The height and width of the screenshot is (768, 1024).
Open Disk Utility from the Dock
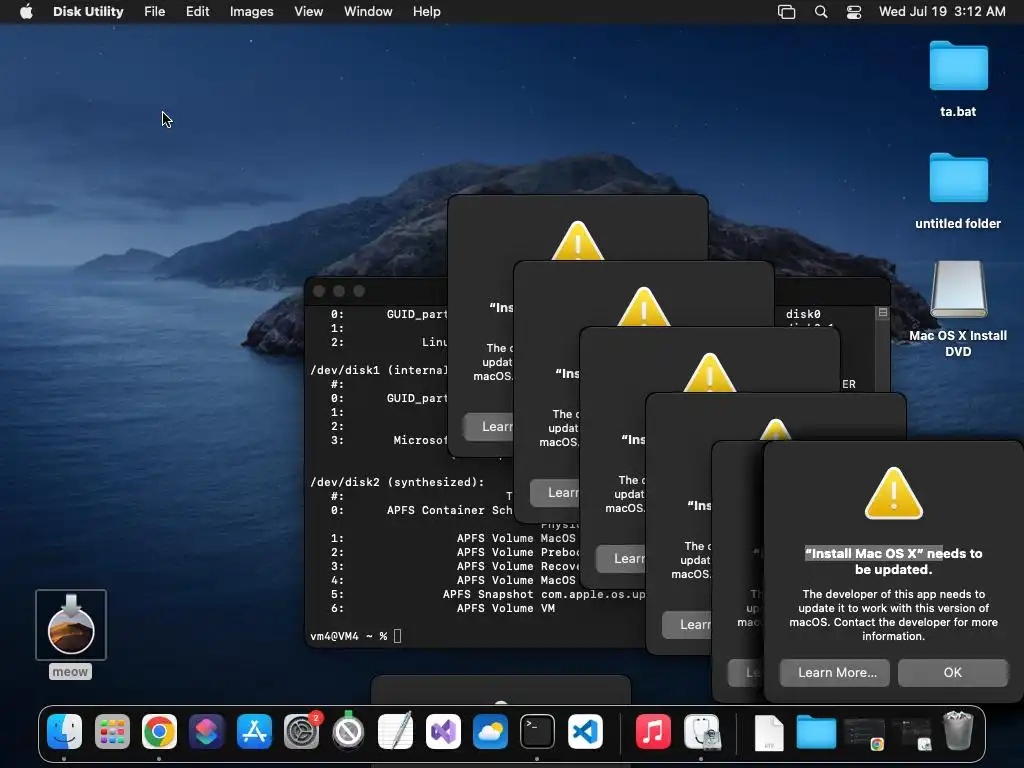[702, 731]
